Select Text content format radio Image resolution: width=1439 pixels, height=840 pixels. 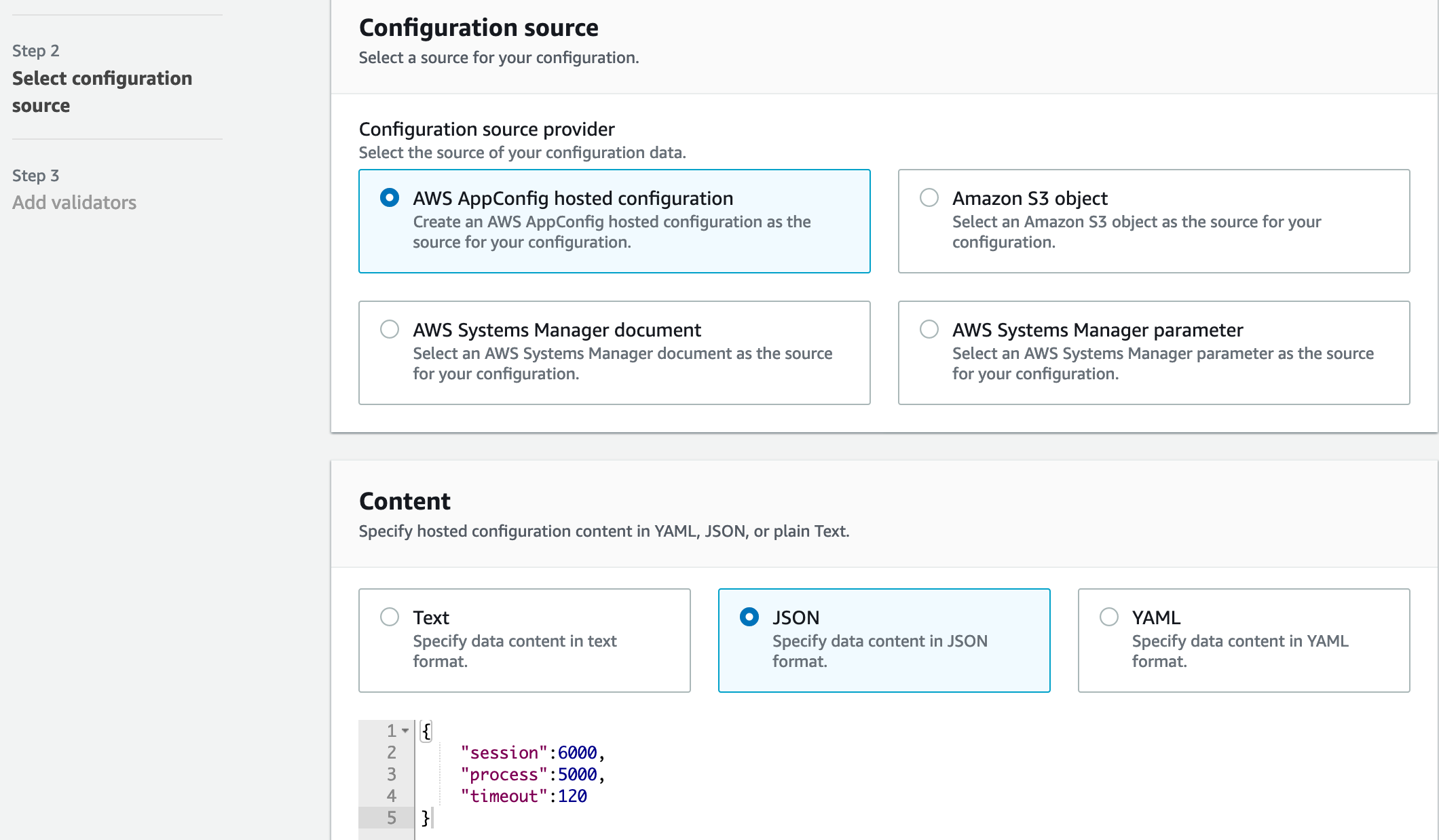(390, 617)
